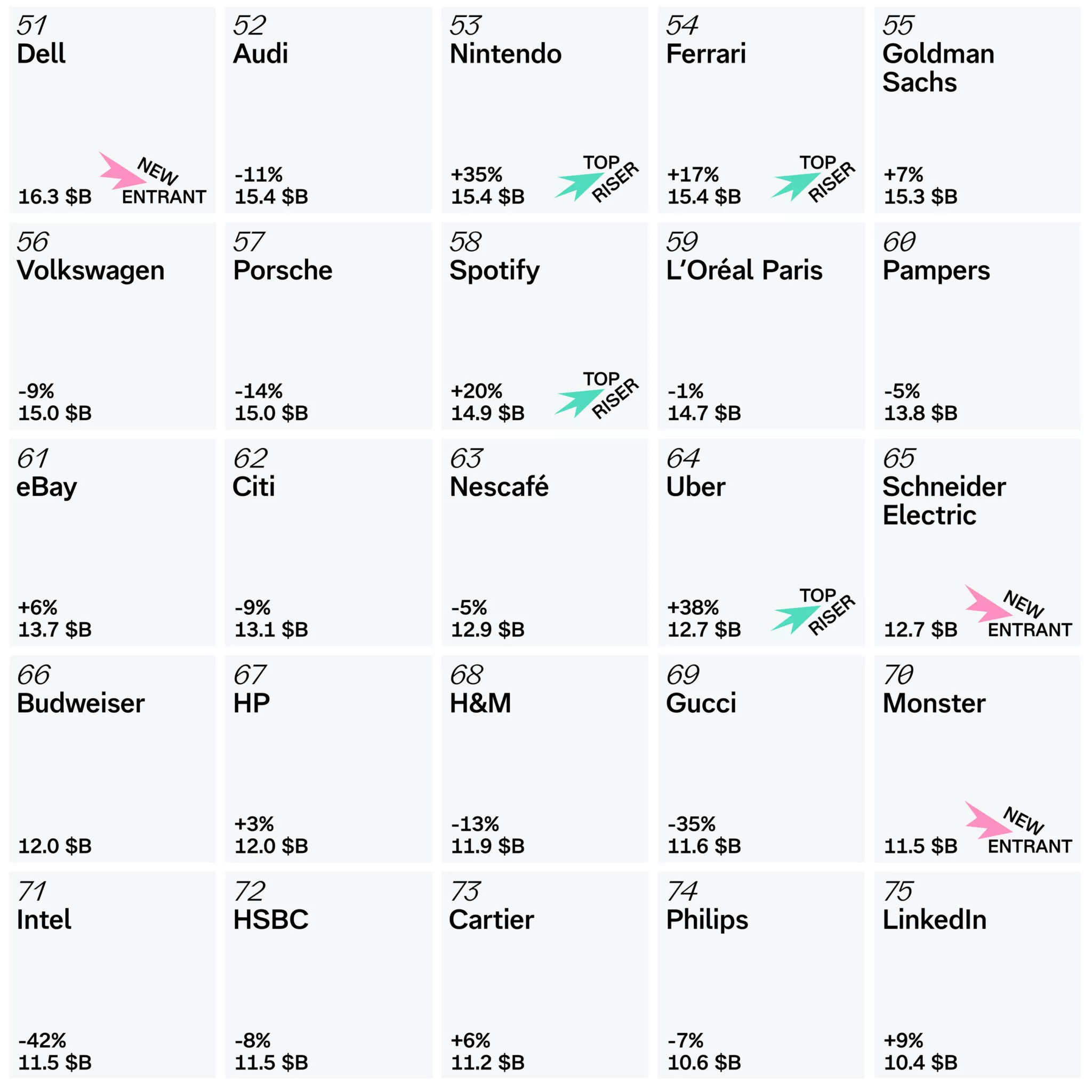Click Uber's green Top Riser arrow
The image size is (1092, 1092).
point(794,618)
